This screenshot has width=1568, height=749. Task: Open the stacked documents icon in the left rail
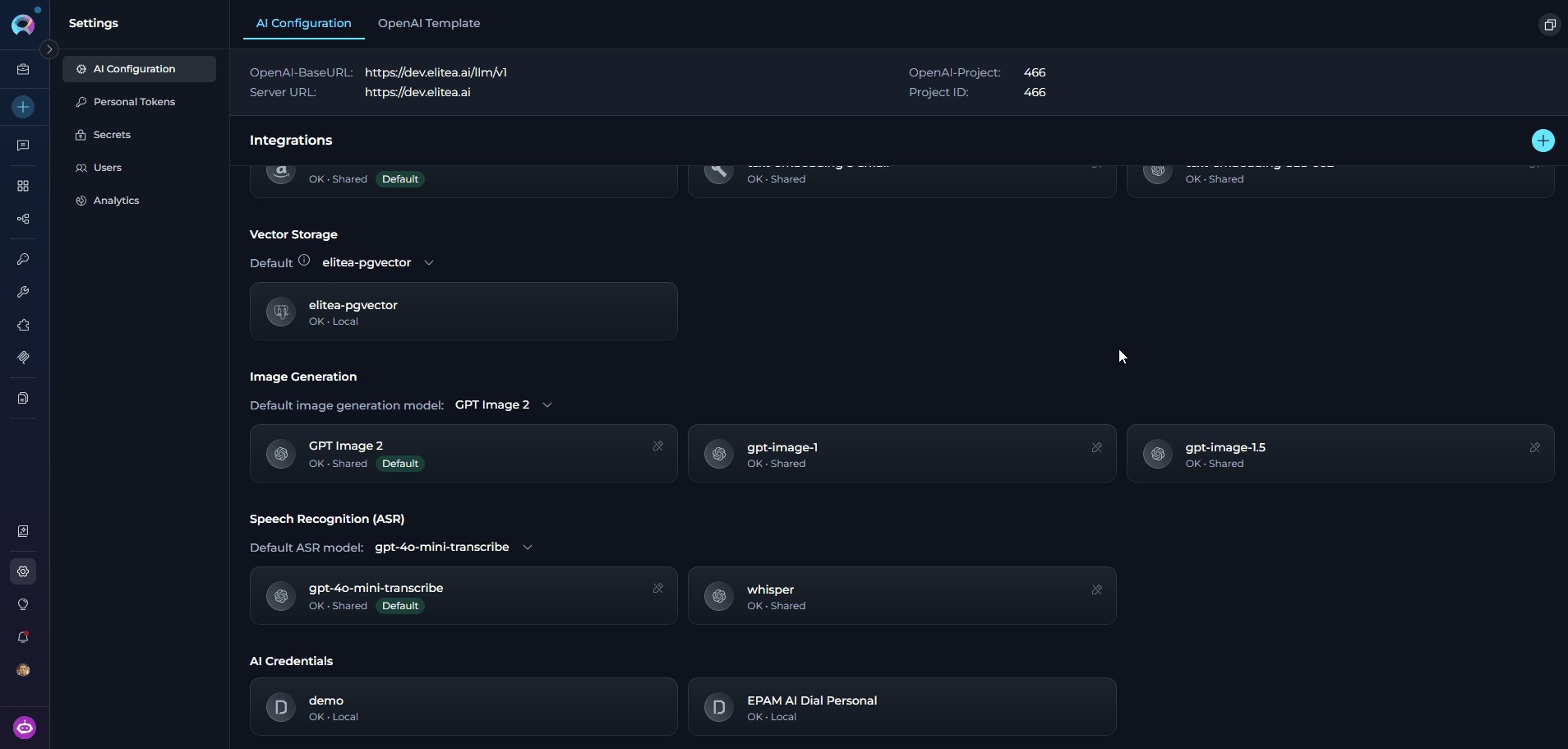click(x=23, y=398)
